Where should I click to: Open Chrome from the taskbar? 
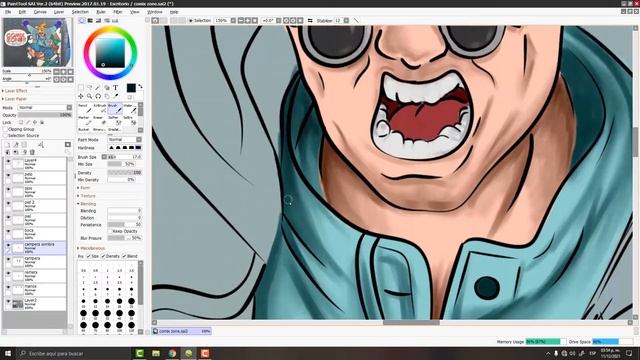[x=172, y=353]
